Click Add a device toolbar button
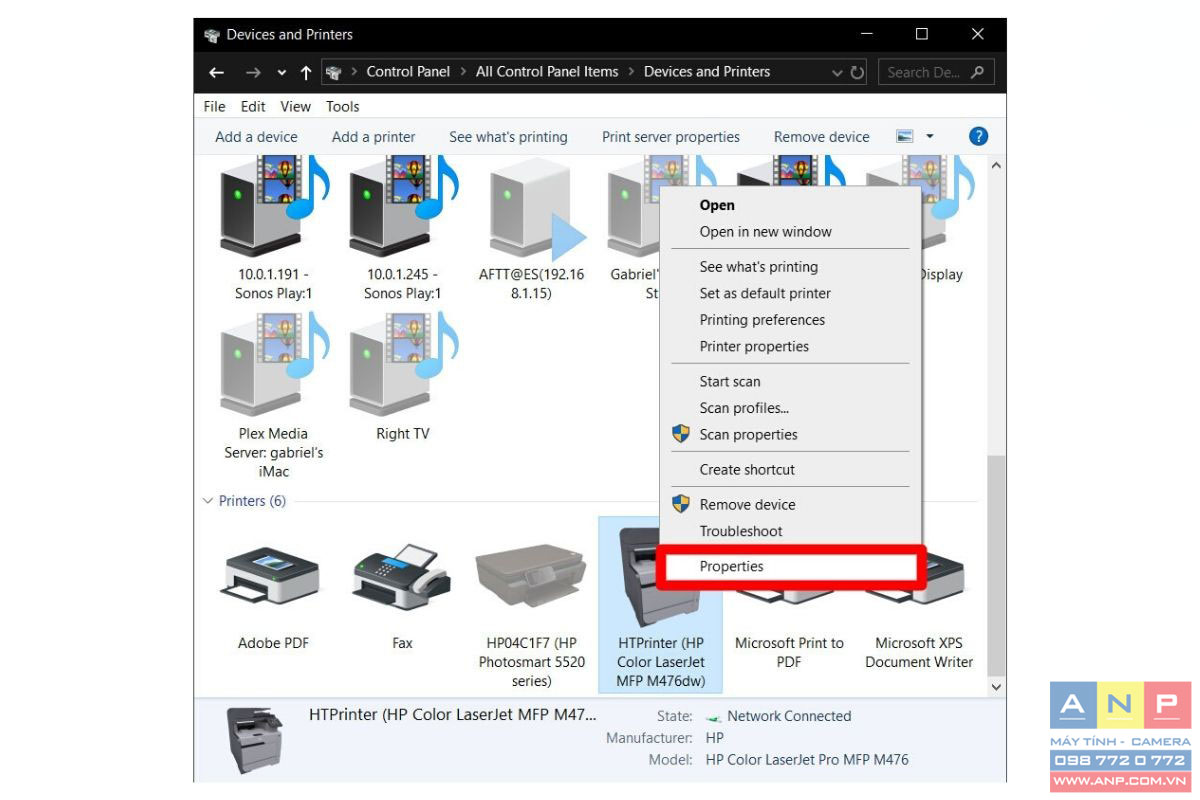The width and height of the screenshot is (1200, 800). coord(256,137)
